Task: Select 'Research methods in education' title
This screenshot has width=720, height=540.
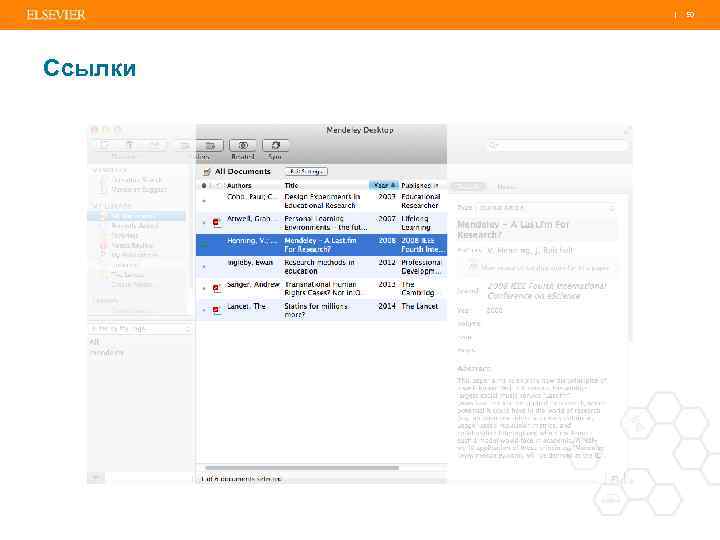Action: 320,266
